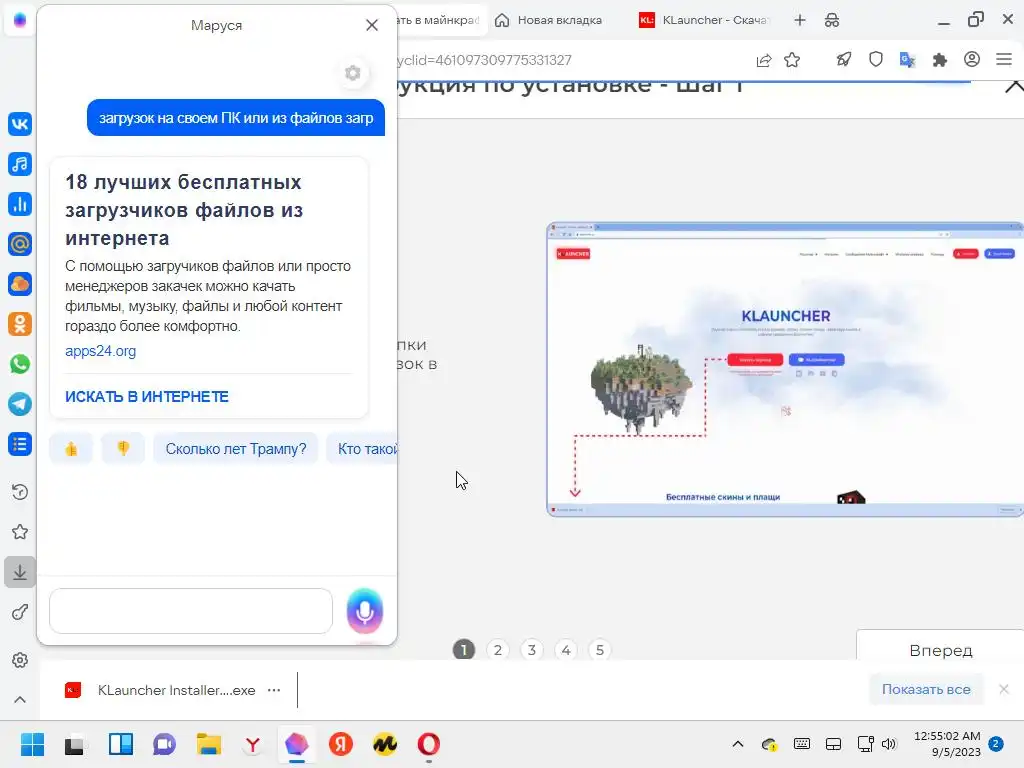The image size is (1024, 768).
Task: Open the Telegram sidebar icon
Action: point(20,404)
